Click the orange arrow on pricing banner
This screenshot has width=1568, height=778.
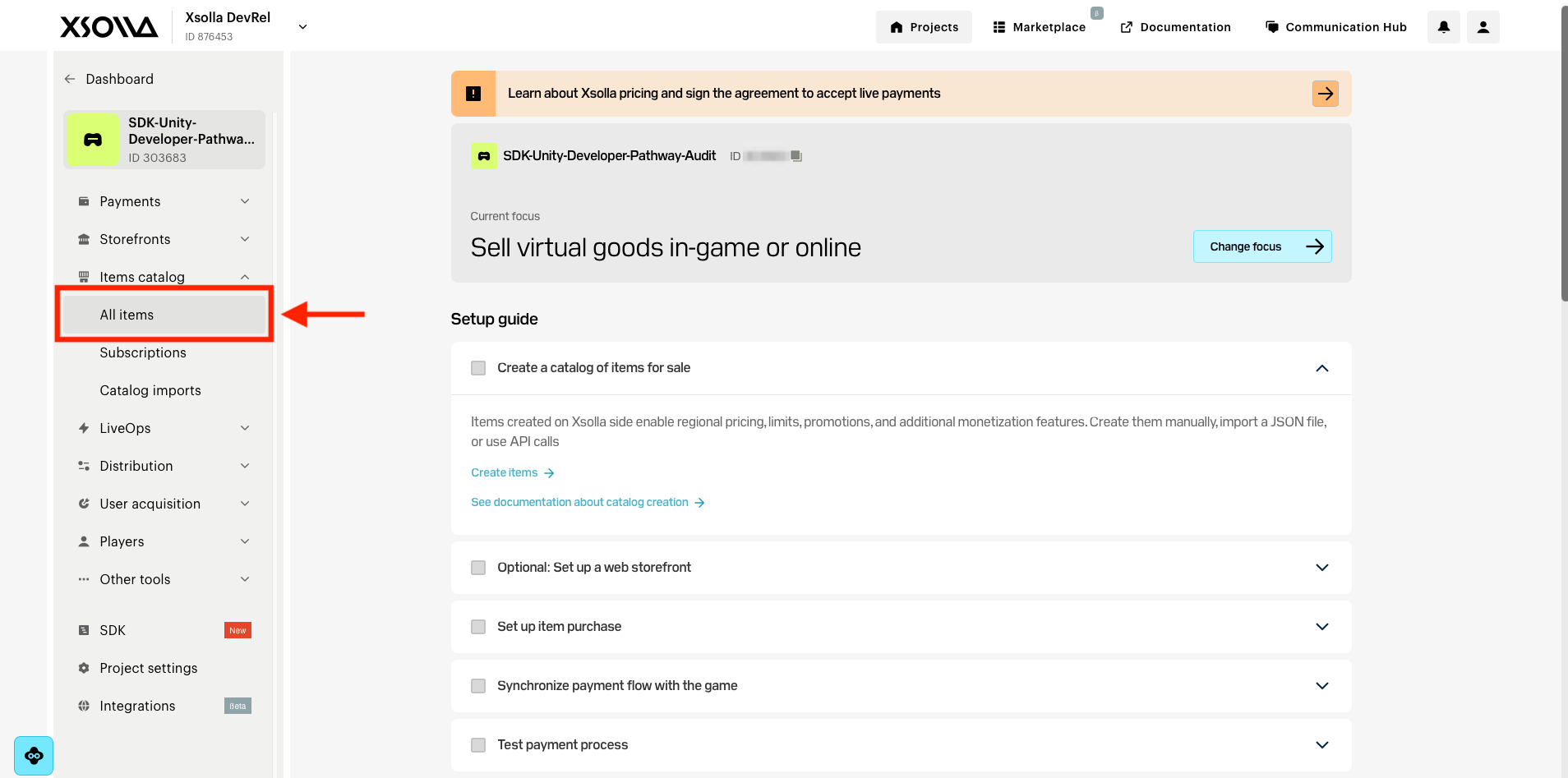click(x=1325, y=94)
